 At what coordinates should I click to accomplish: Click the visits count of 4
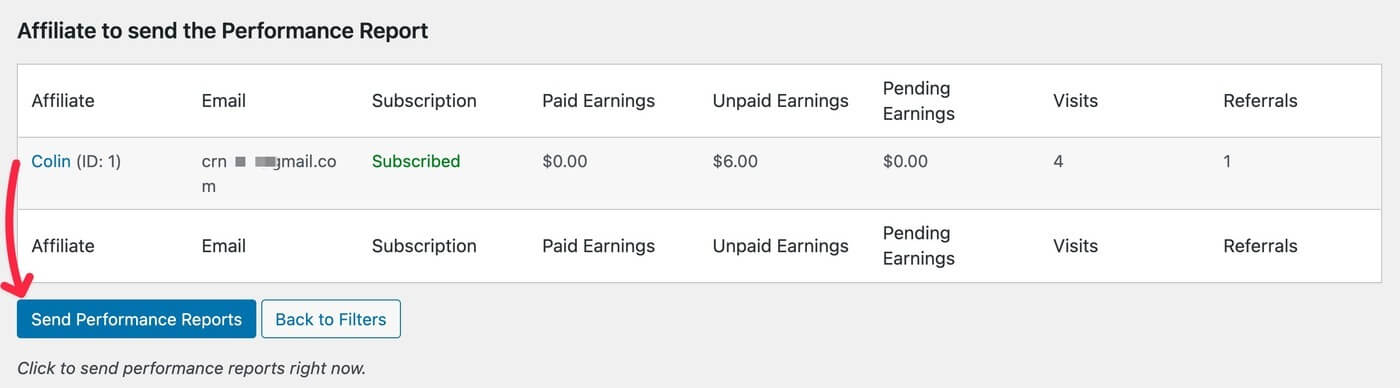click(x=1058, y=161)
